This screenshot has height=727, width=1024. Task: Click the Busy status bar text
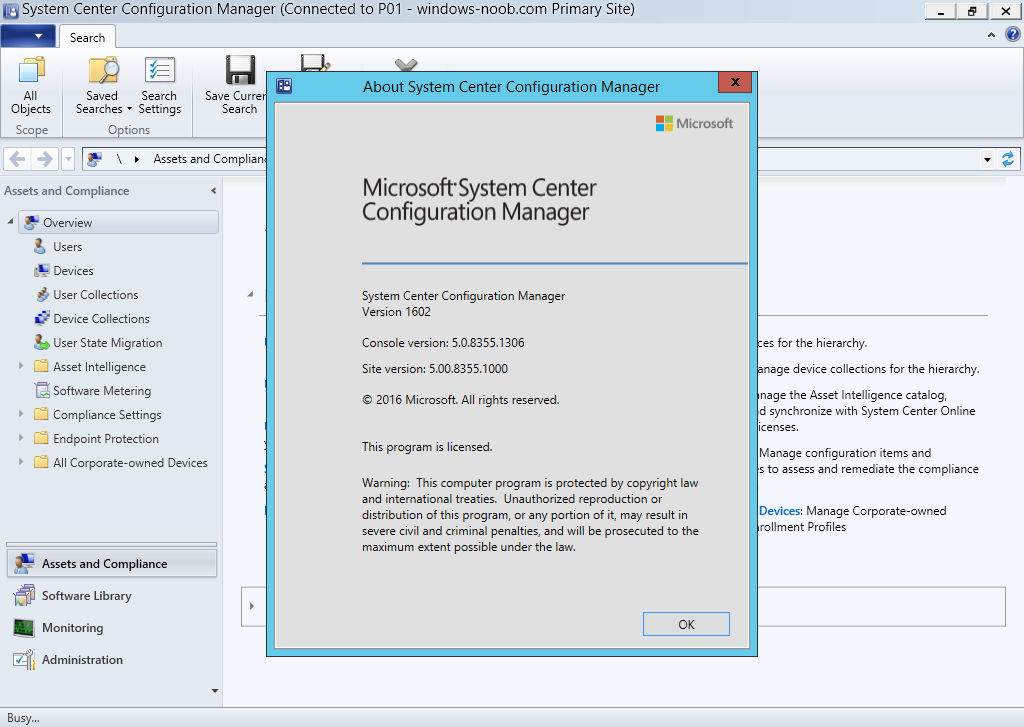coord(23,718)
